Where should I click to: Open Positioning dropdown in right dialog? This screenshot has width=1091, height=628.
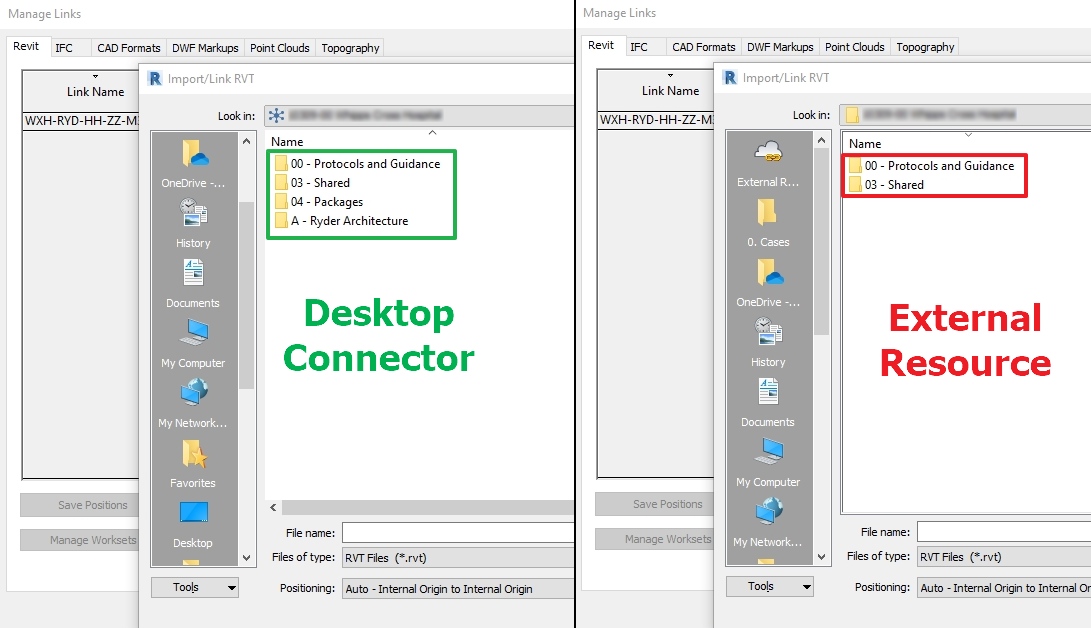(1004, 588)
